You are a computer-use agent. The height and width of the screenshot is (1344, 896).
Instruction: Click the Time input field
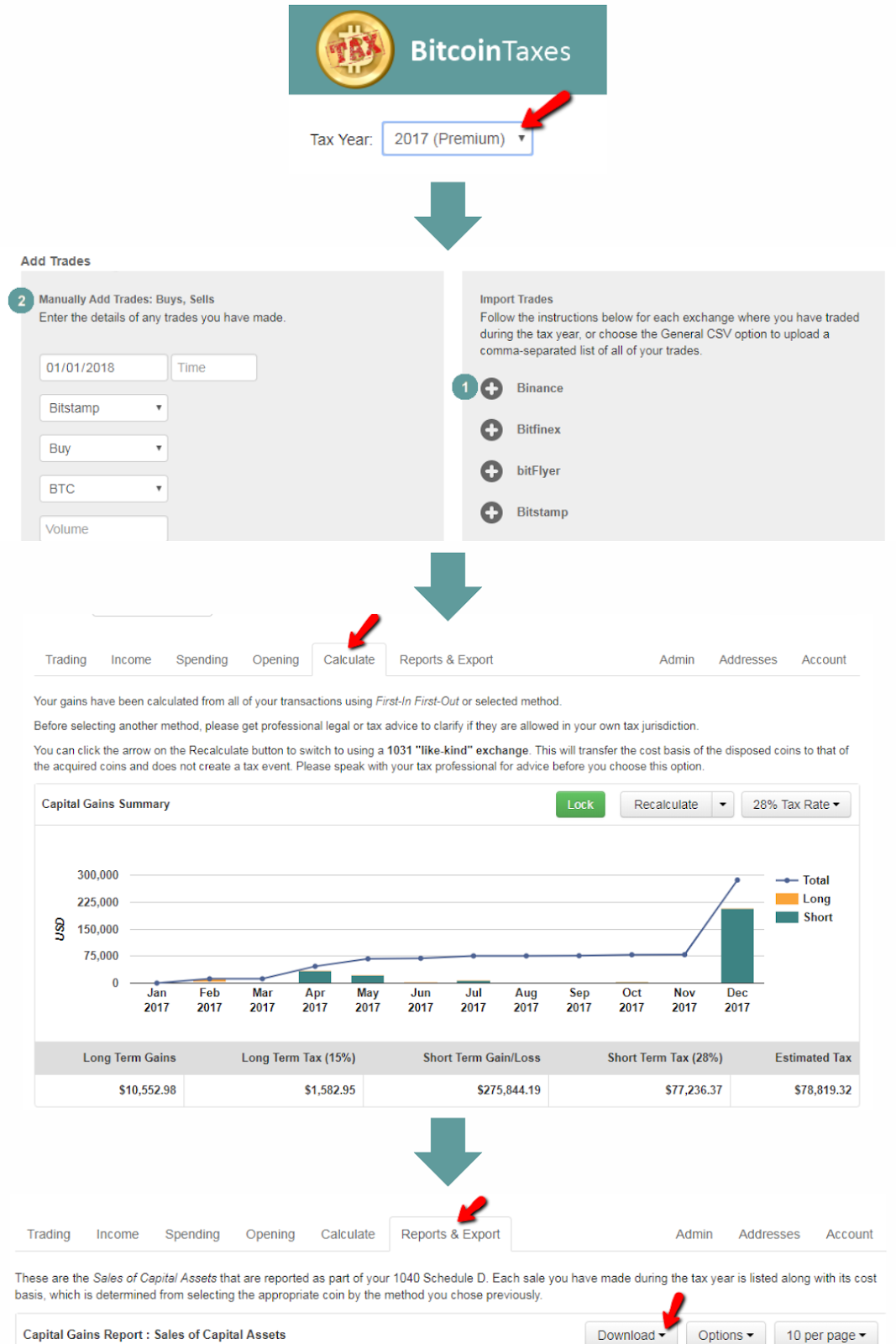(x=214, y=368)
